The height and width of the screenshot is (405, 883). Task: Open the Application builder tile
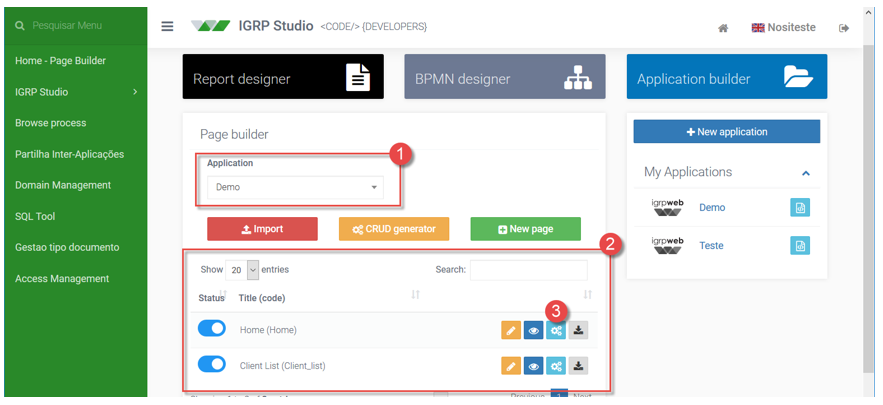(x=726, y=77)
